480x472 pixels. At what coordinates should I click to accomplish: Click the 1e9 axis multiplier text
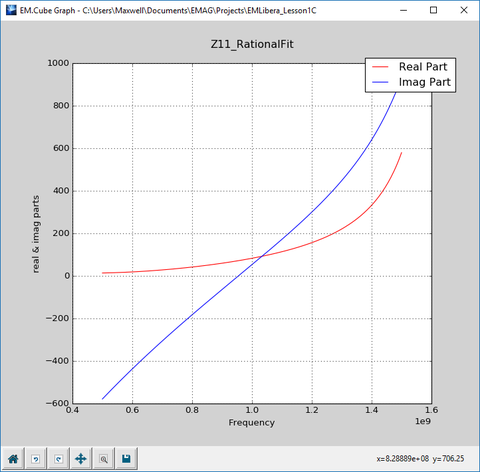pos(423,421)
